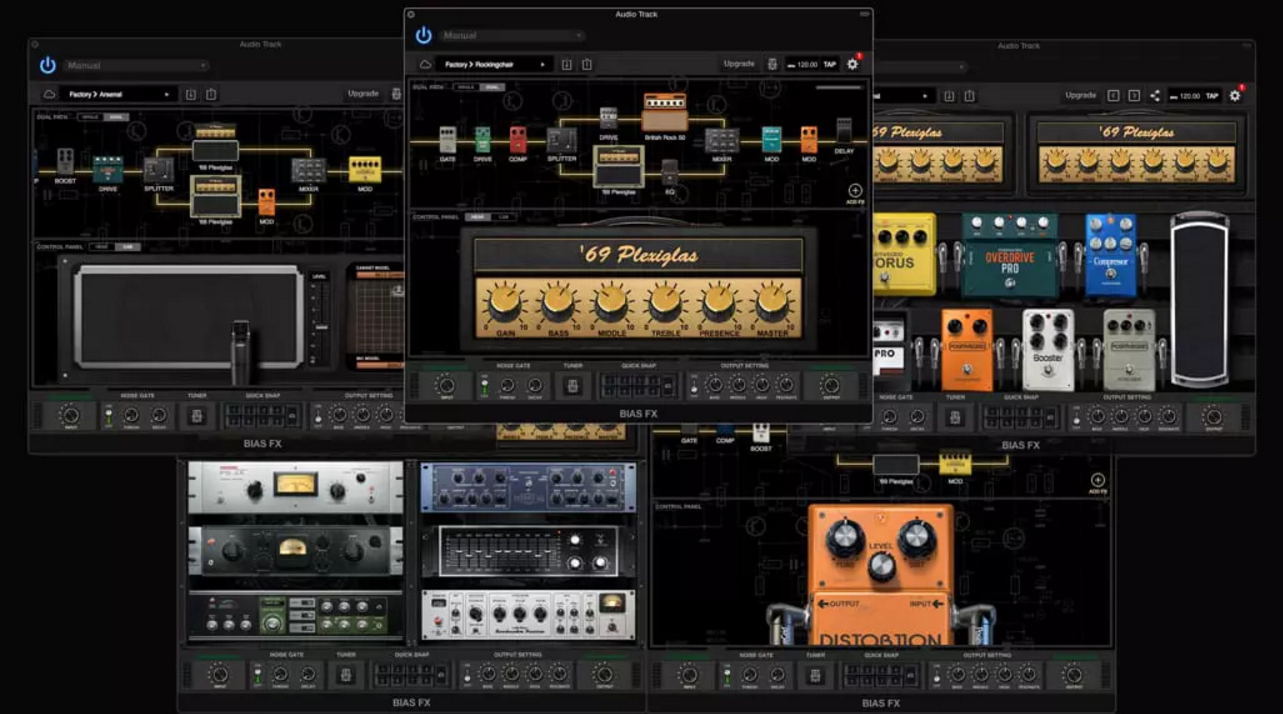Select EQ pedal in Rockingchair lower path
Image resolution: width=1283 pixels, height=714 pixels.
(669, 172)
